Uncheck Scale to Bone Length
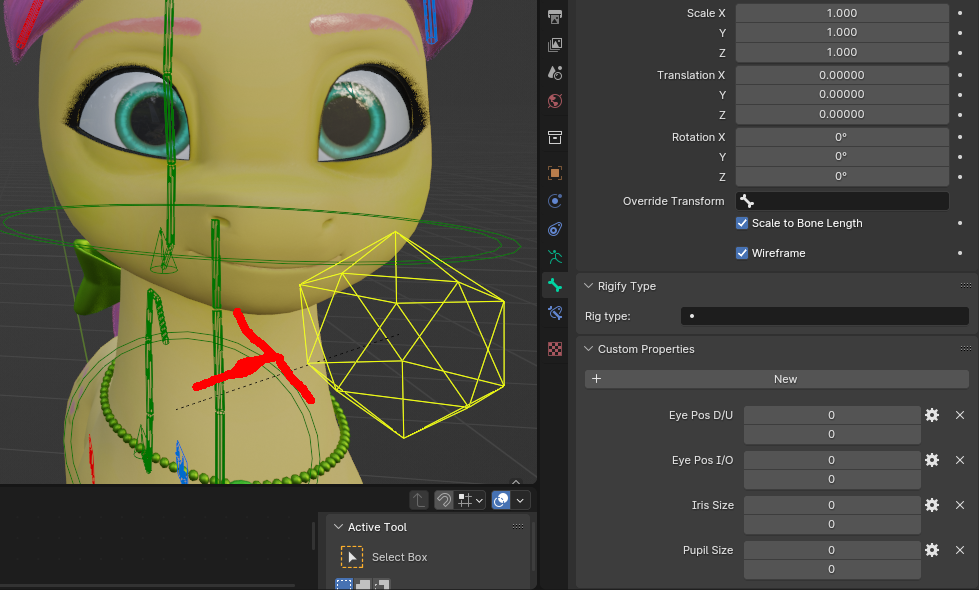The height and width of the screenshot is (590, 979). (742, 224)
